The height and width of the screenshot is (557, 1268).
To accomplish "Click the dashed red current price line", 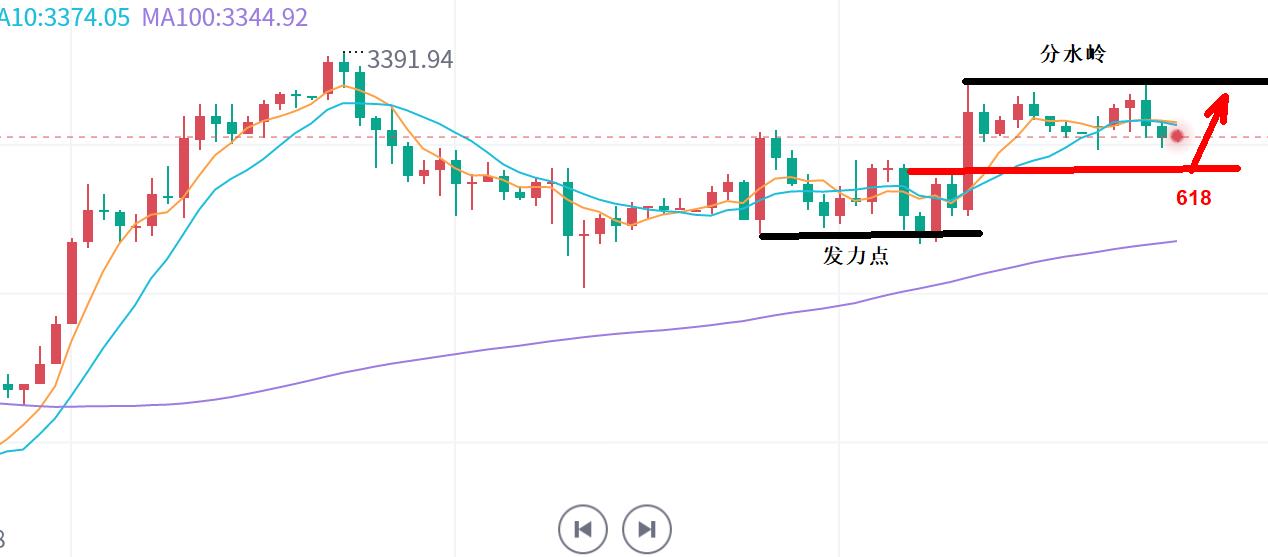I will point(600,137).
